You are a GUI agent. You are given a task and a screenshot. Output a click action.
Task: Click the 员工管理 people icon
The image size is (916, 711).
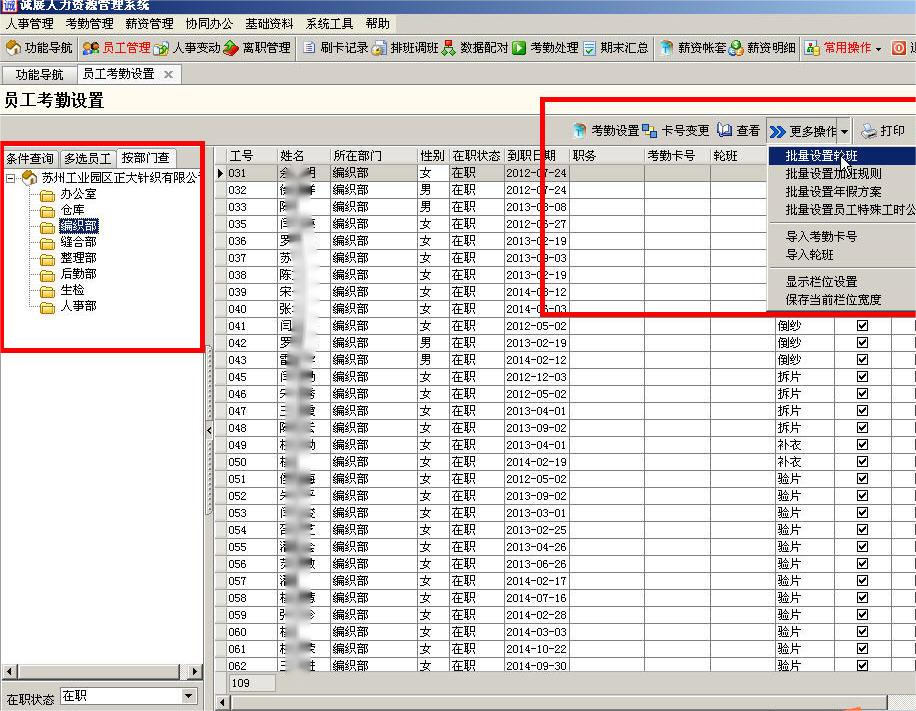pos(91,48)
